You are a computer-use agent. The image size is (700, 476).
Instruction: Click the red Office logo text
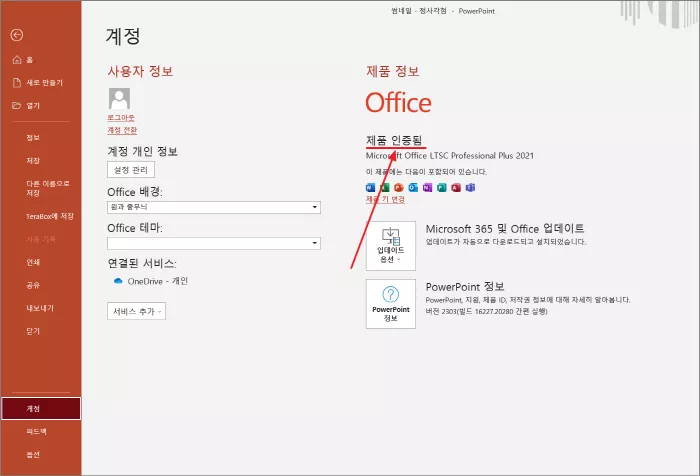[399, 103]
